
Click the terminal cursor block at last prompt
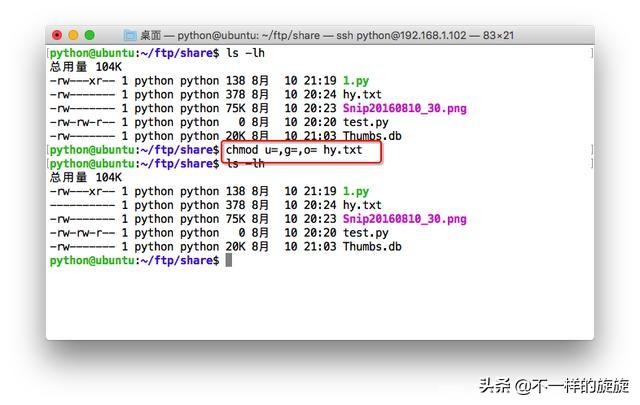pos(229,260)
